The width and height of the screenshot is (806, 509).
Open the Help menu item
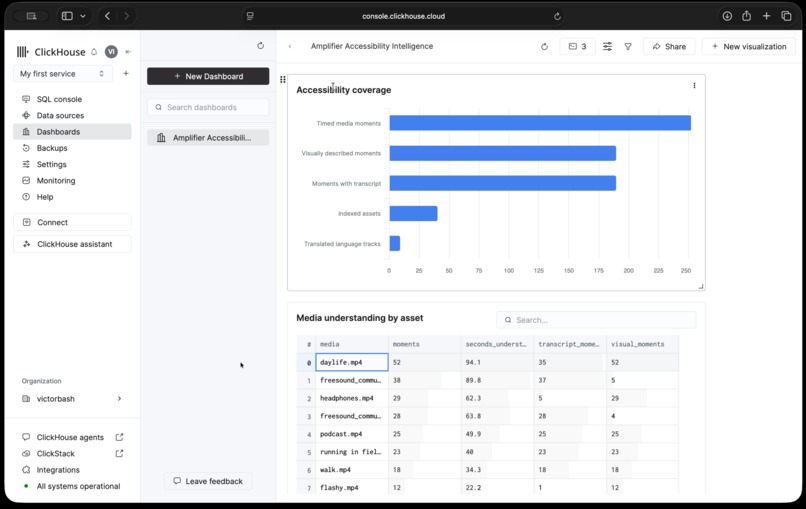(44, 197)
